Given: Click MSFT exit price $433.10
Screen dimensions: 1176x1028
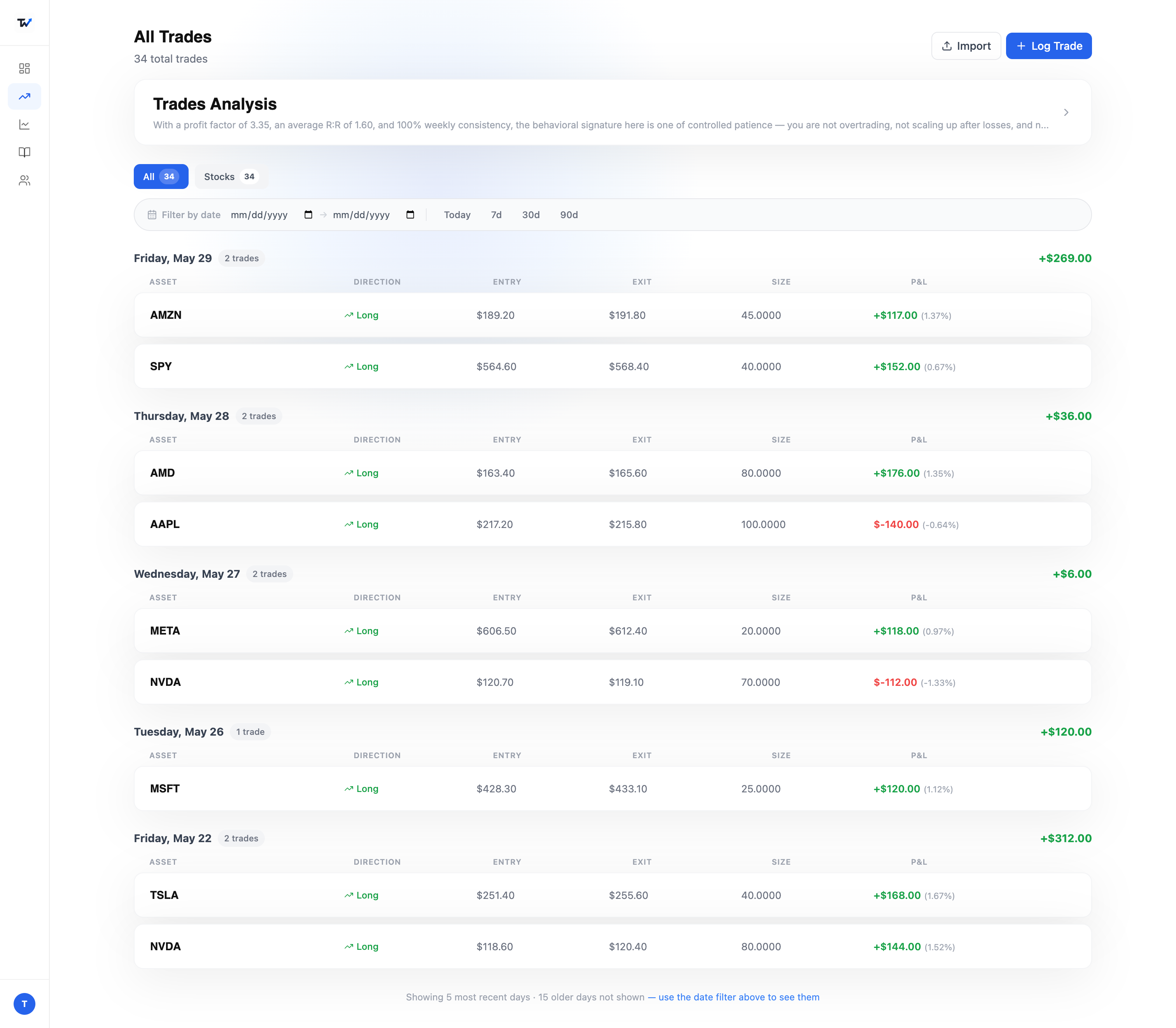Looking at the screenshot, I should coord(628,789).
